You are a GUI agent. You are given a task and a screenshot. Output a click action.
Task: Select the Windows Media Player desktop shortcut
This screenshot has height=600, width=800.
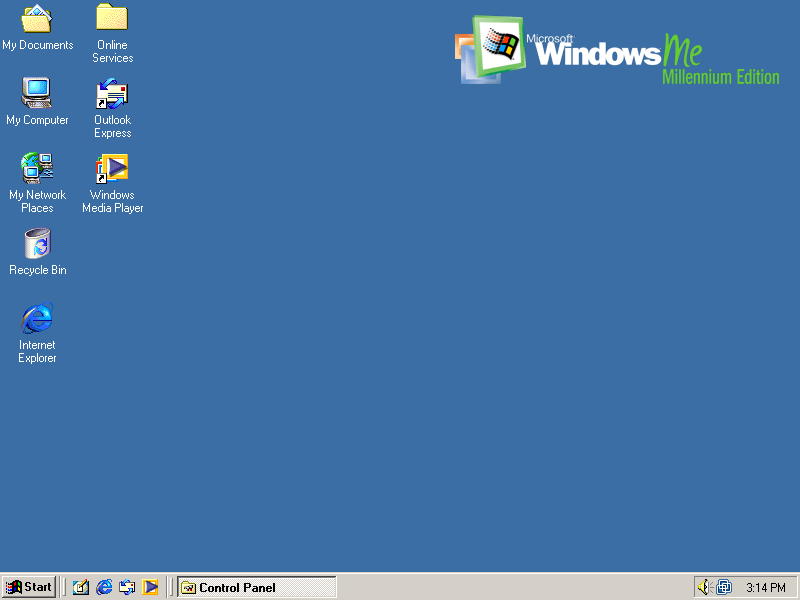point(112,169)
